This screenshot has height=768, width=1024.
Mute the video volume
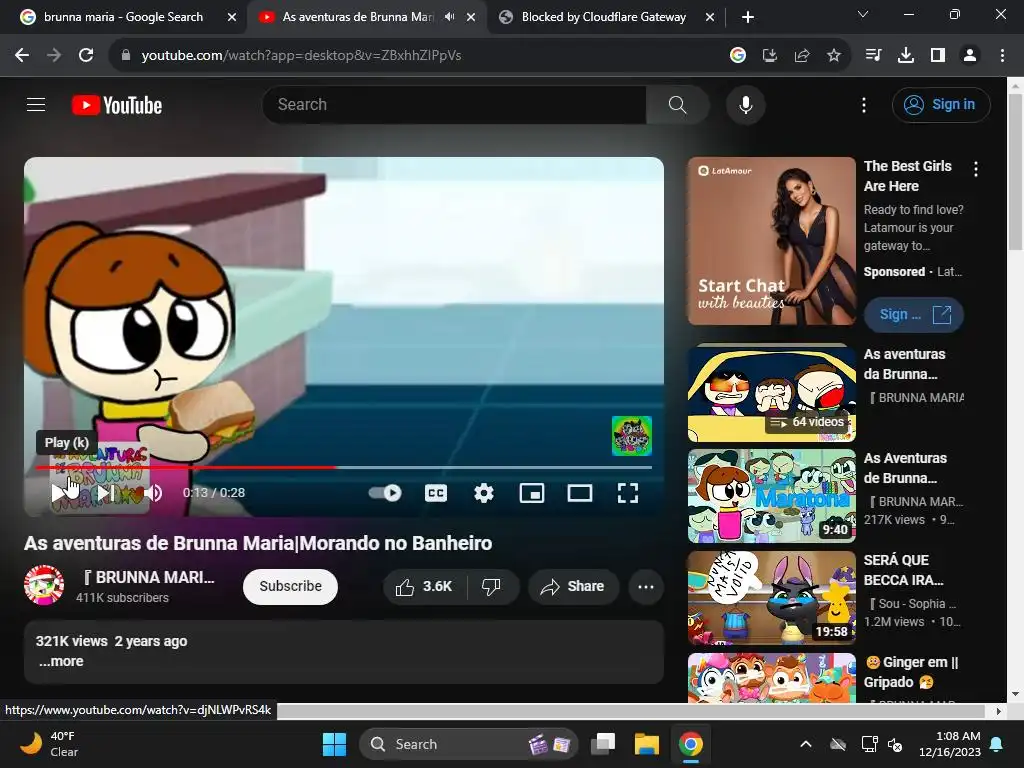click(x=153, y=493)
